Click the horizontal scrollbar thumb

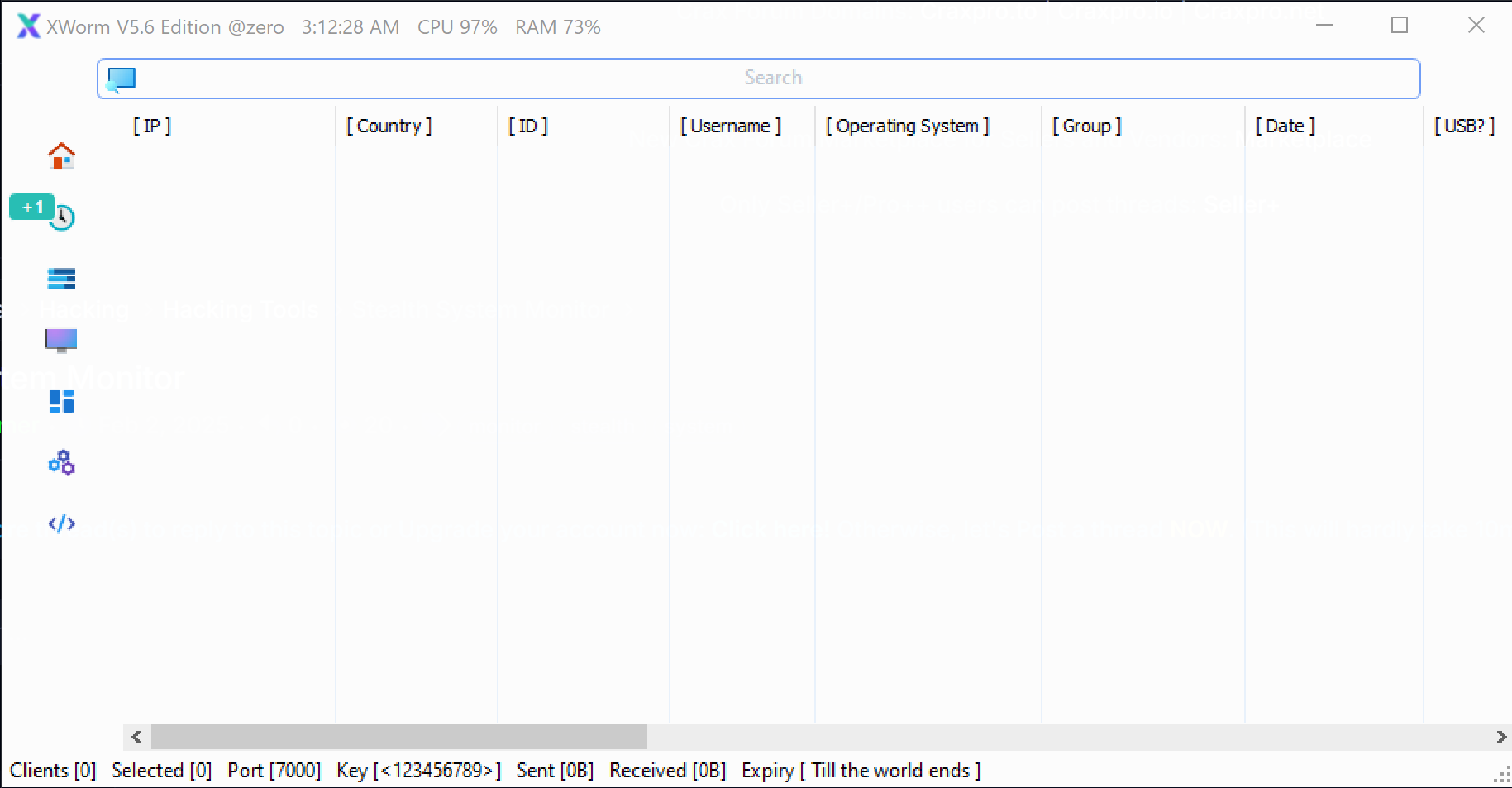[399, 737]
